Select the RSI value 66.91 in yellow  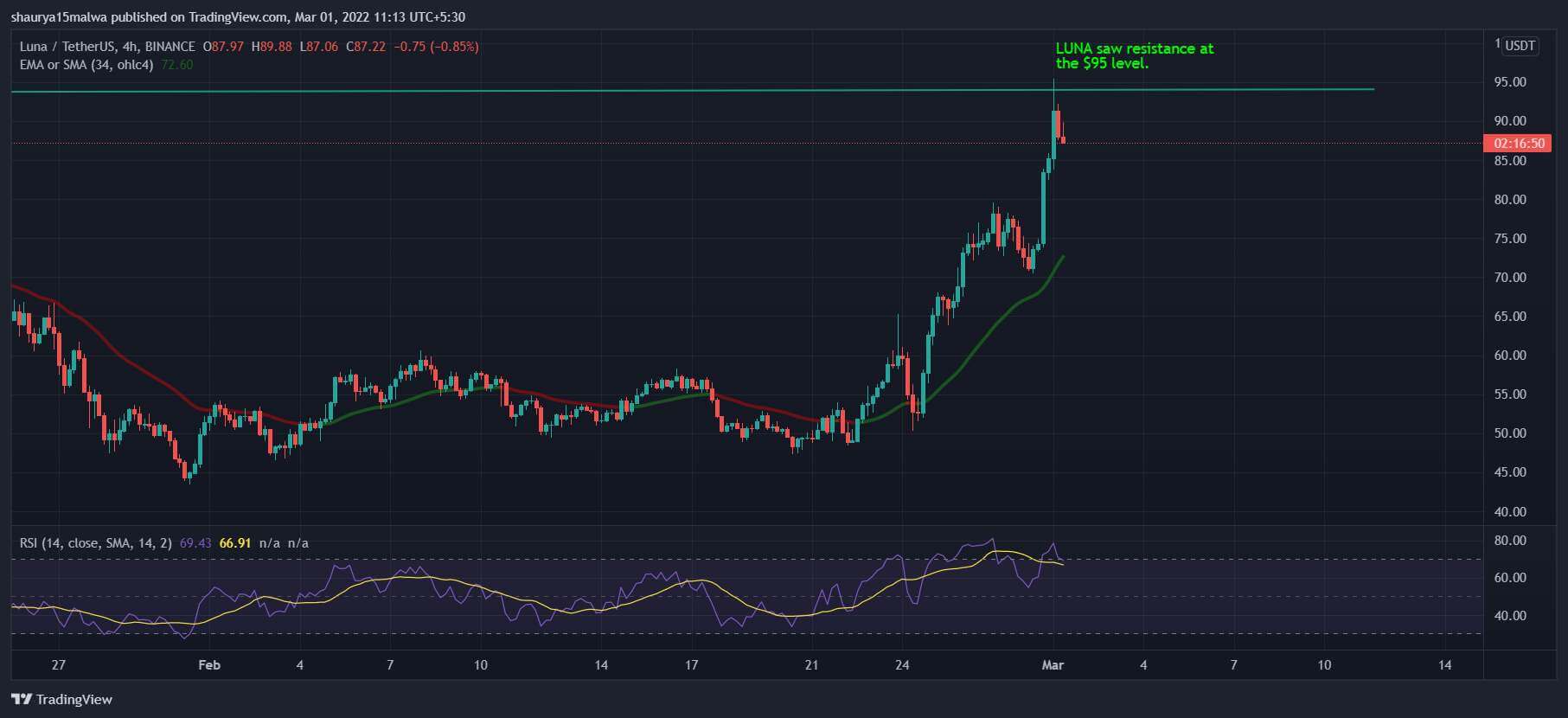click(235, 543)
